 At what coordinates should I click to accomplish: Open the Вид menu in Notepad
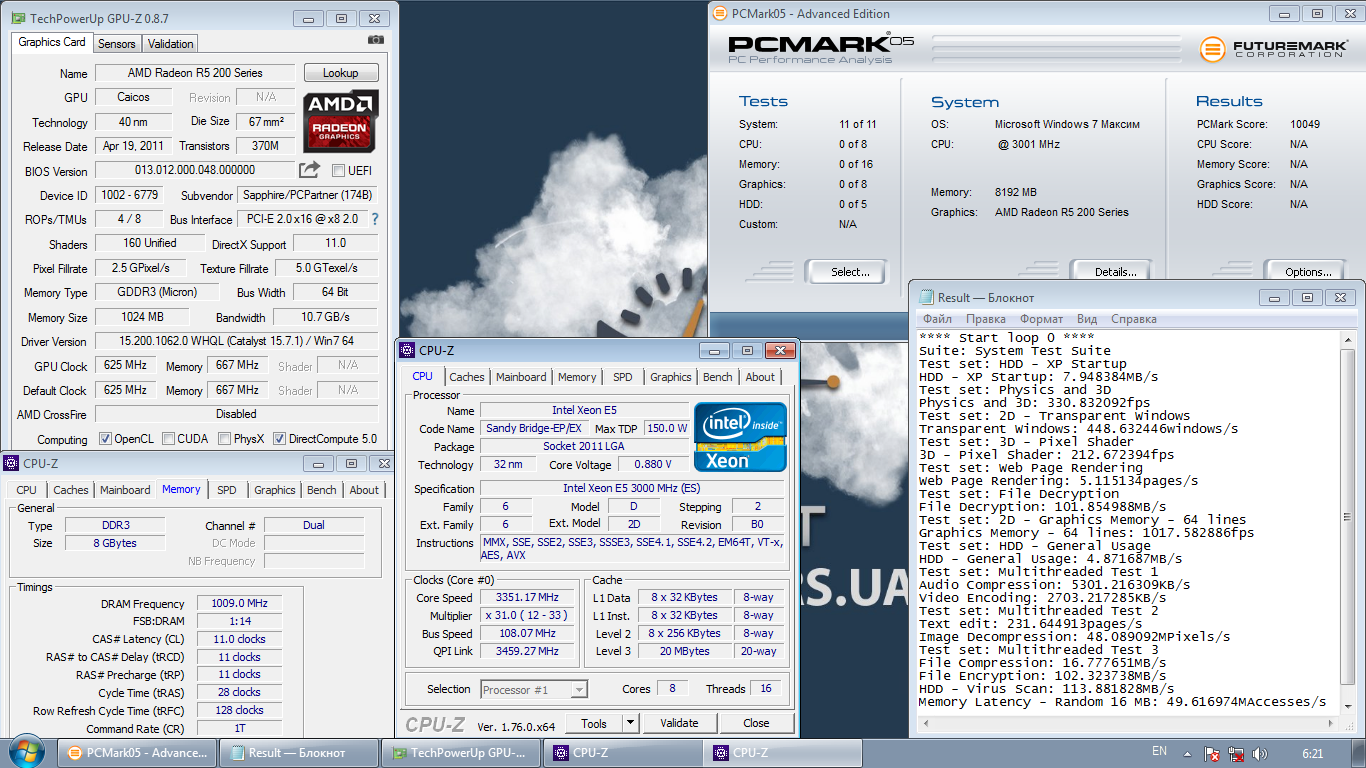(1087, 319)
